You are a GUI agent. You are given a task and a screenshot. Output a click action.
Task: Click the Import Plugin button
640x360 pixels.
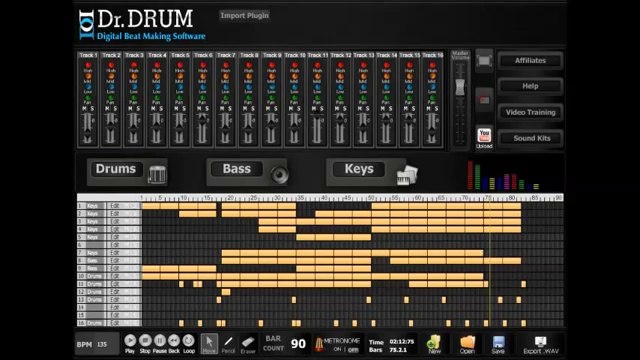244,16
